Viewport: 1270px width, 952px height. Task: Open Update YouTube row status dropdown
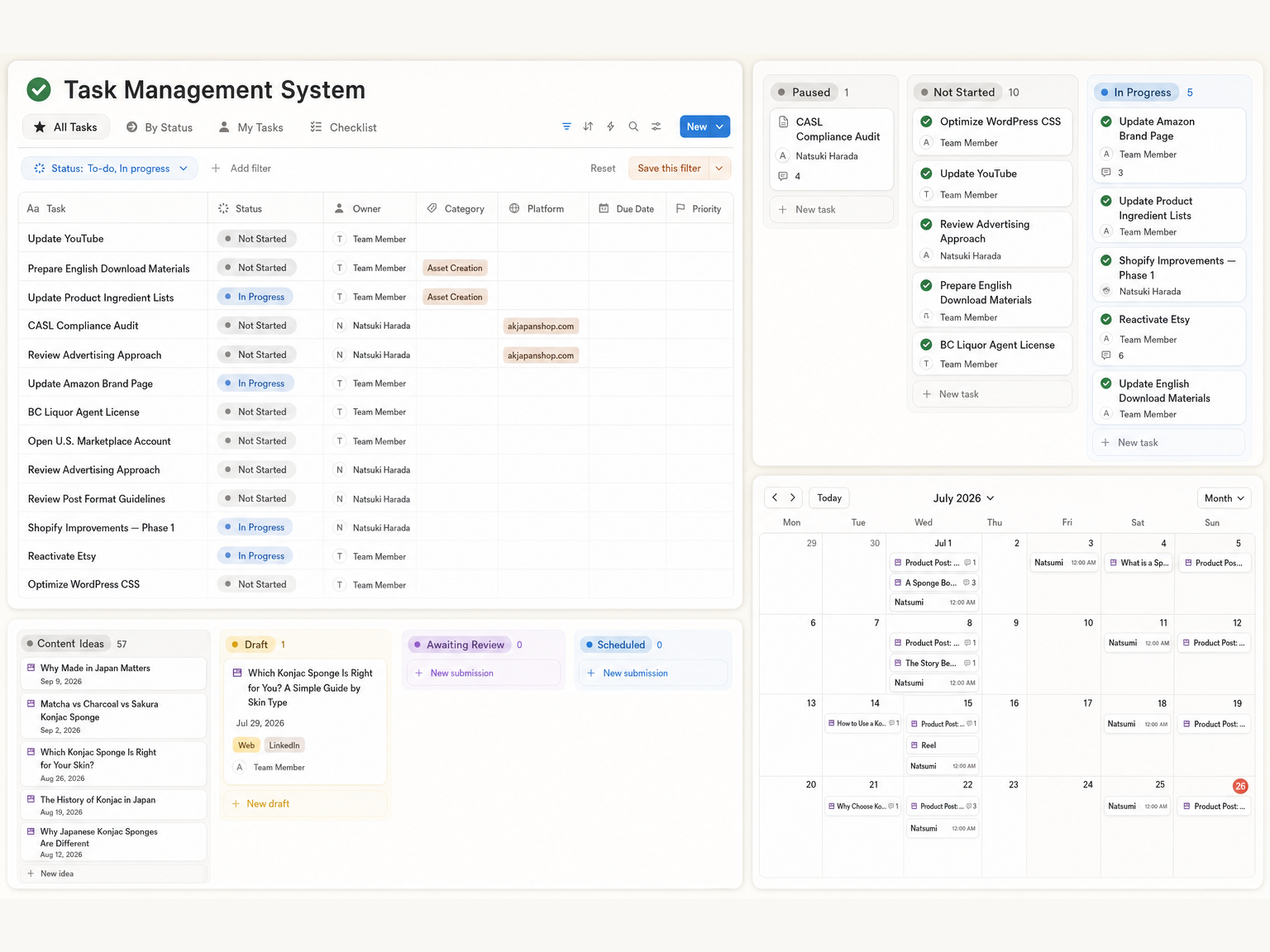tap(256, 239)
